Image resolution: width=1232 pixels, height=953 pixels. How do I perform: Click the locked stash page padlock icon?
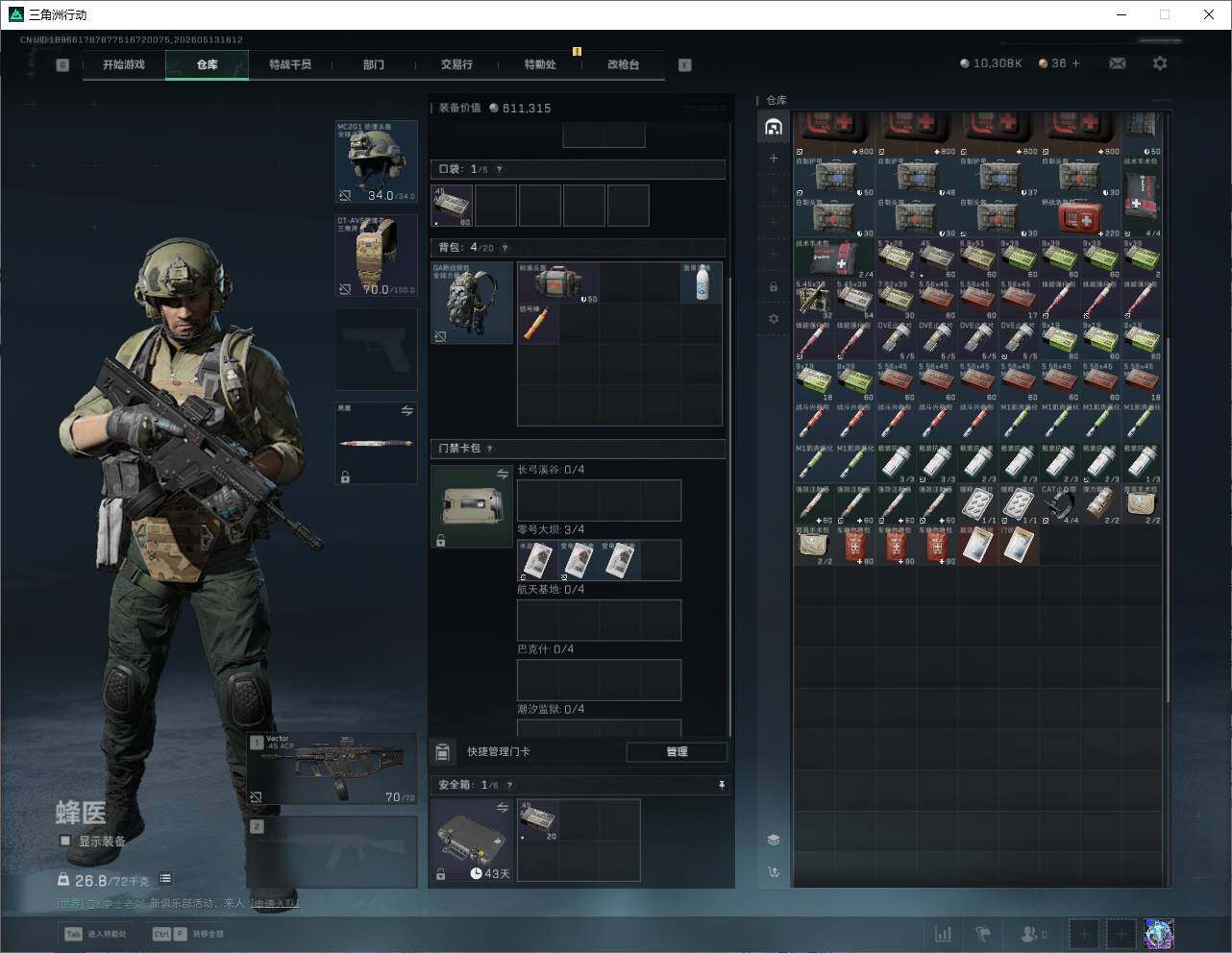(774, 286)
